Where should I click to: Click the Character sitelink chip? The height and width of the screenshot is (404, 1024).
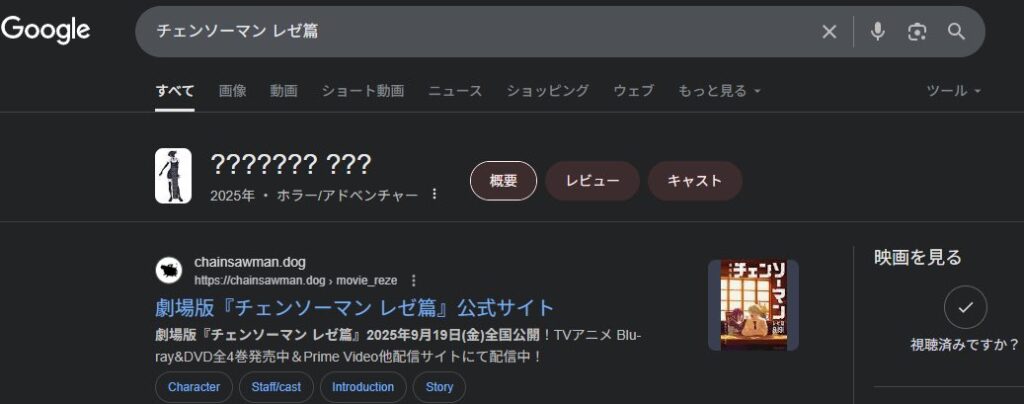click(x=194, y=387)
